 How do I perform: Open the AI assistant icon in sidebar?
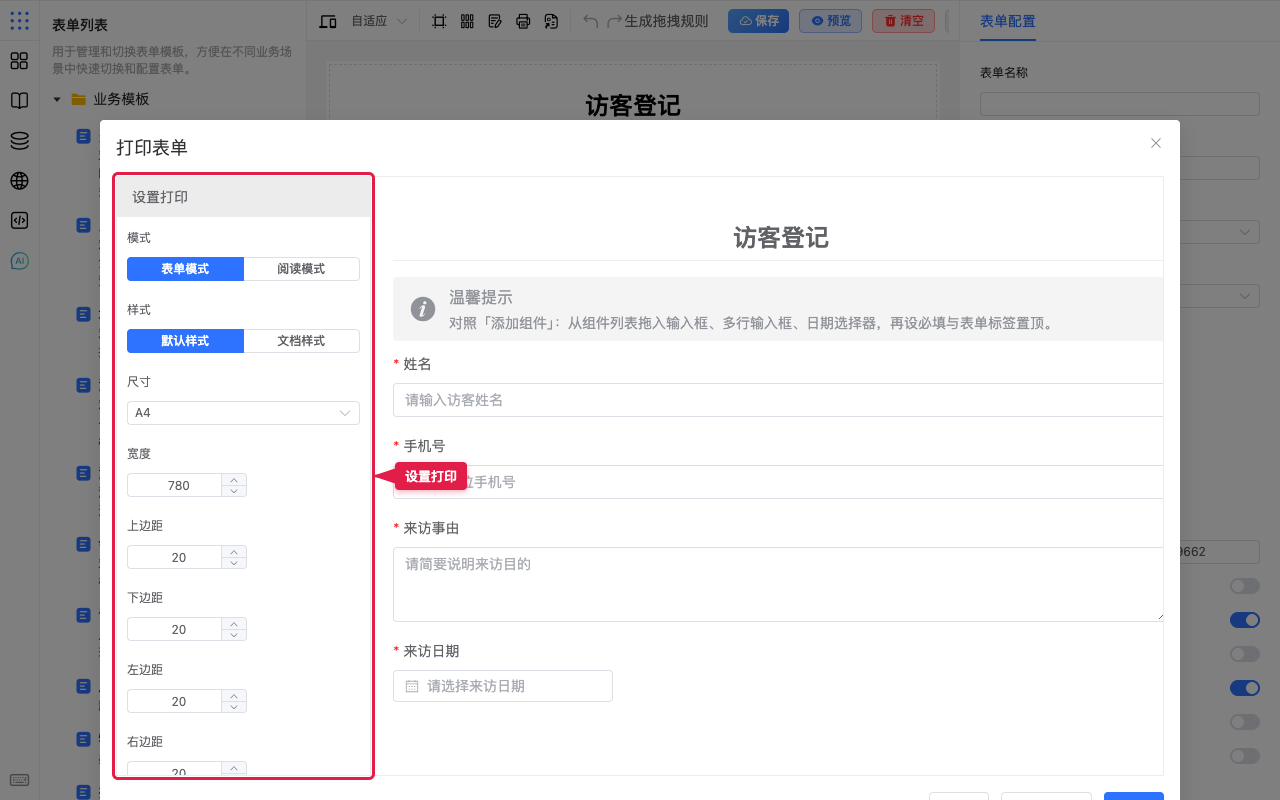[19, 261]
